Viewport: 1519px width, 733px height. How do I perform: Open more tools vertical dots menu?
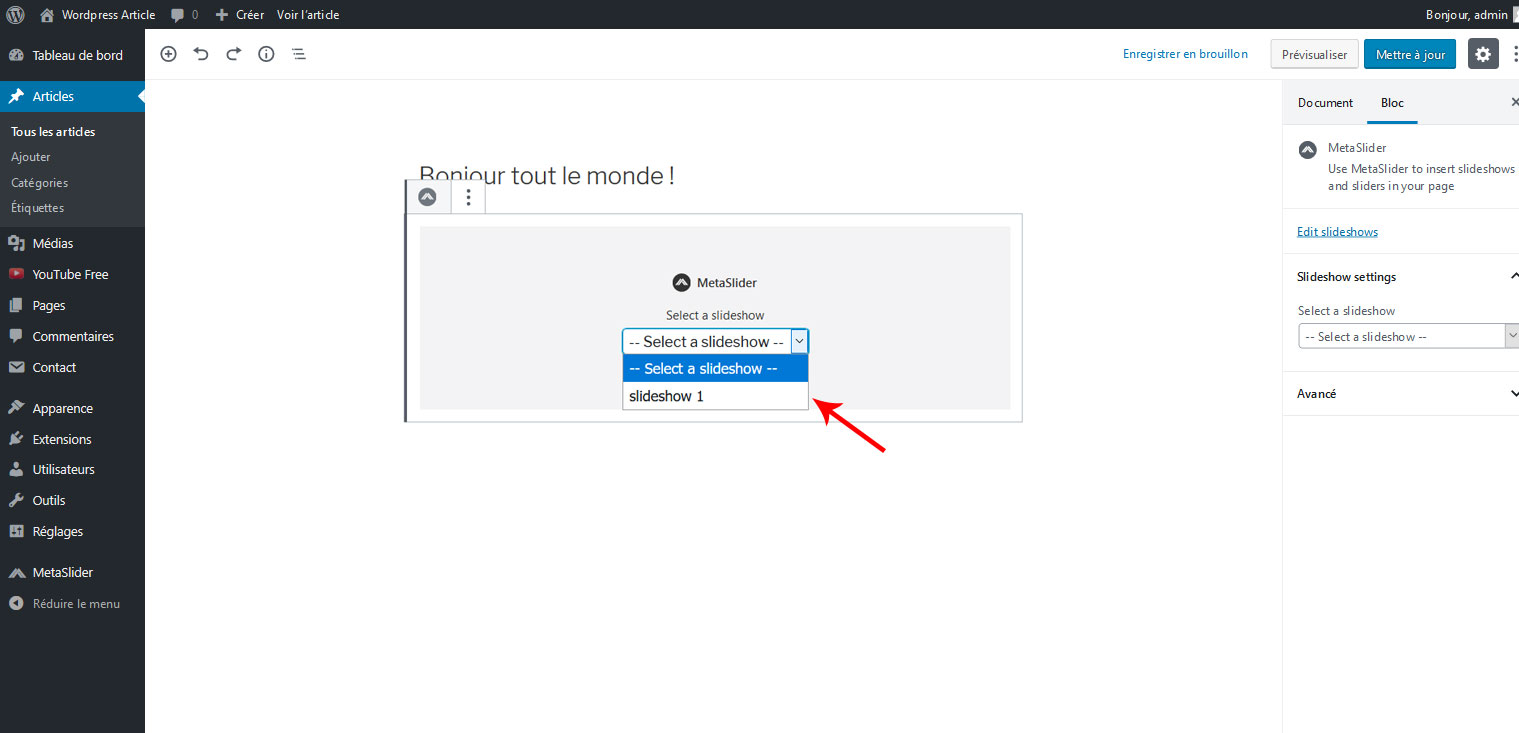click(1514, 54)
